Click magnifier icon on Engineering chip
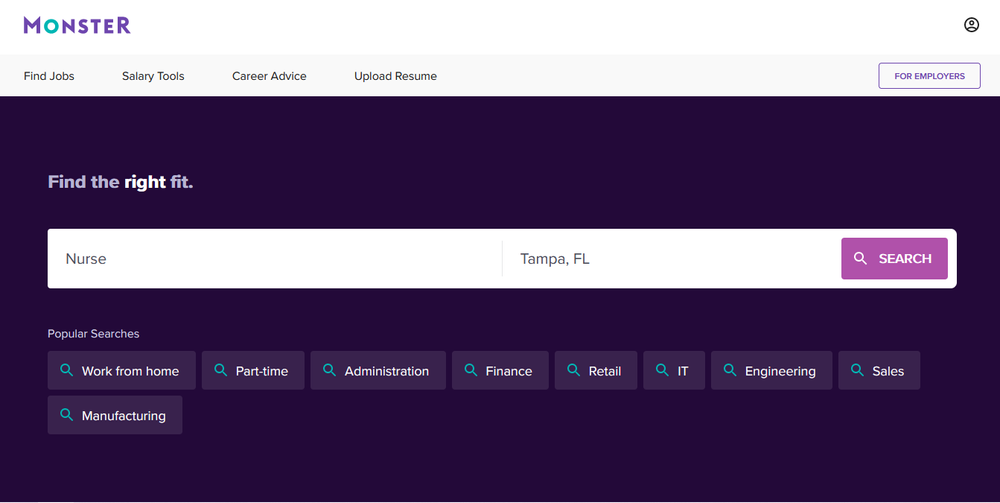1000x503 pixels. point(730,370)
